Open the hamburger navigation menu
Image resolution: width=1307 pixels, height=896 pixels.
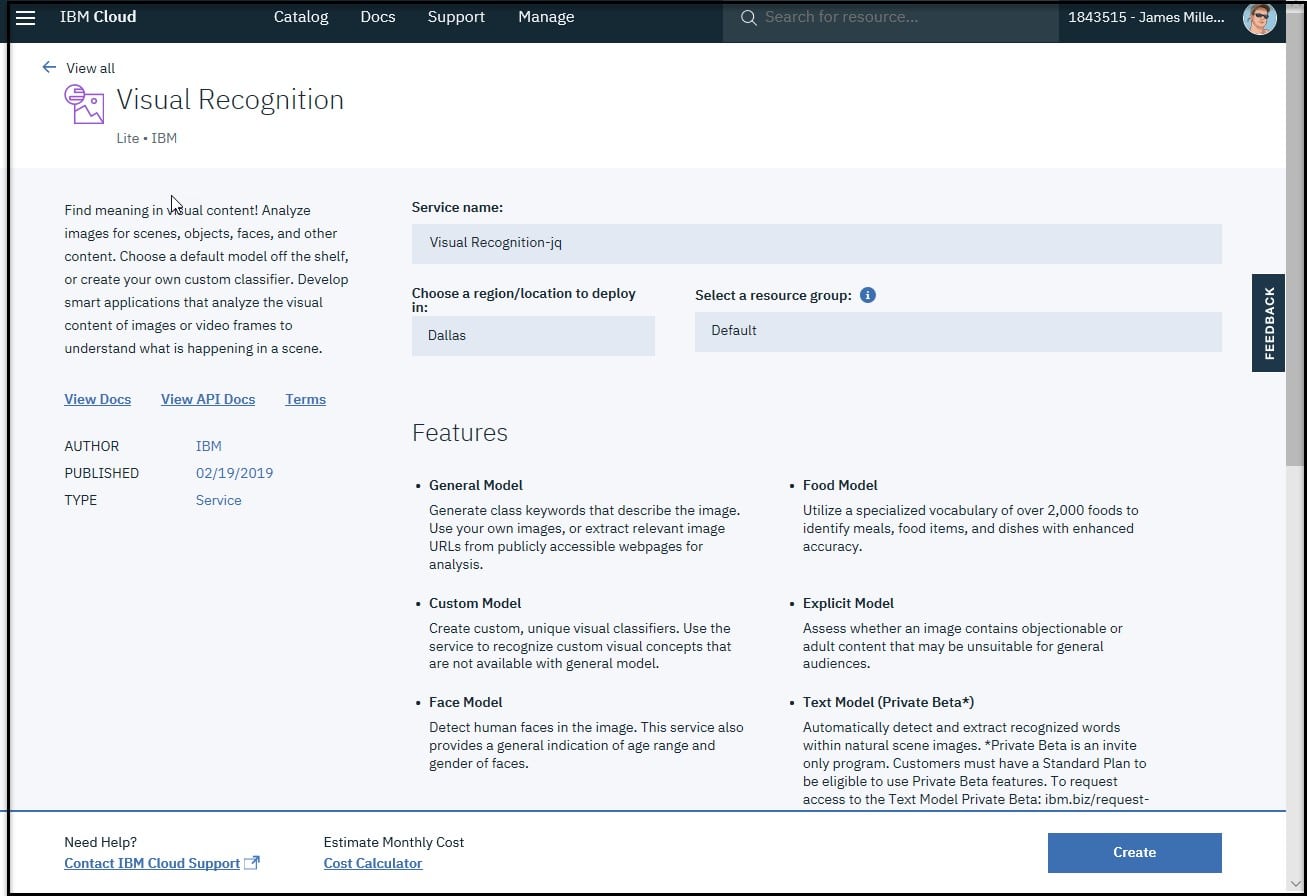[x=25, y=18]
